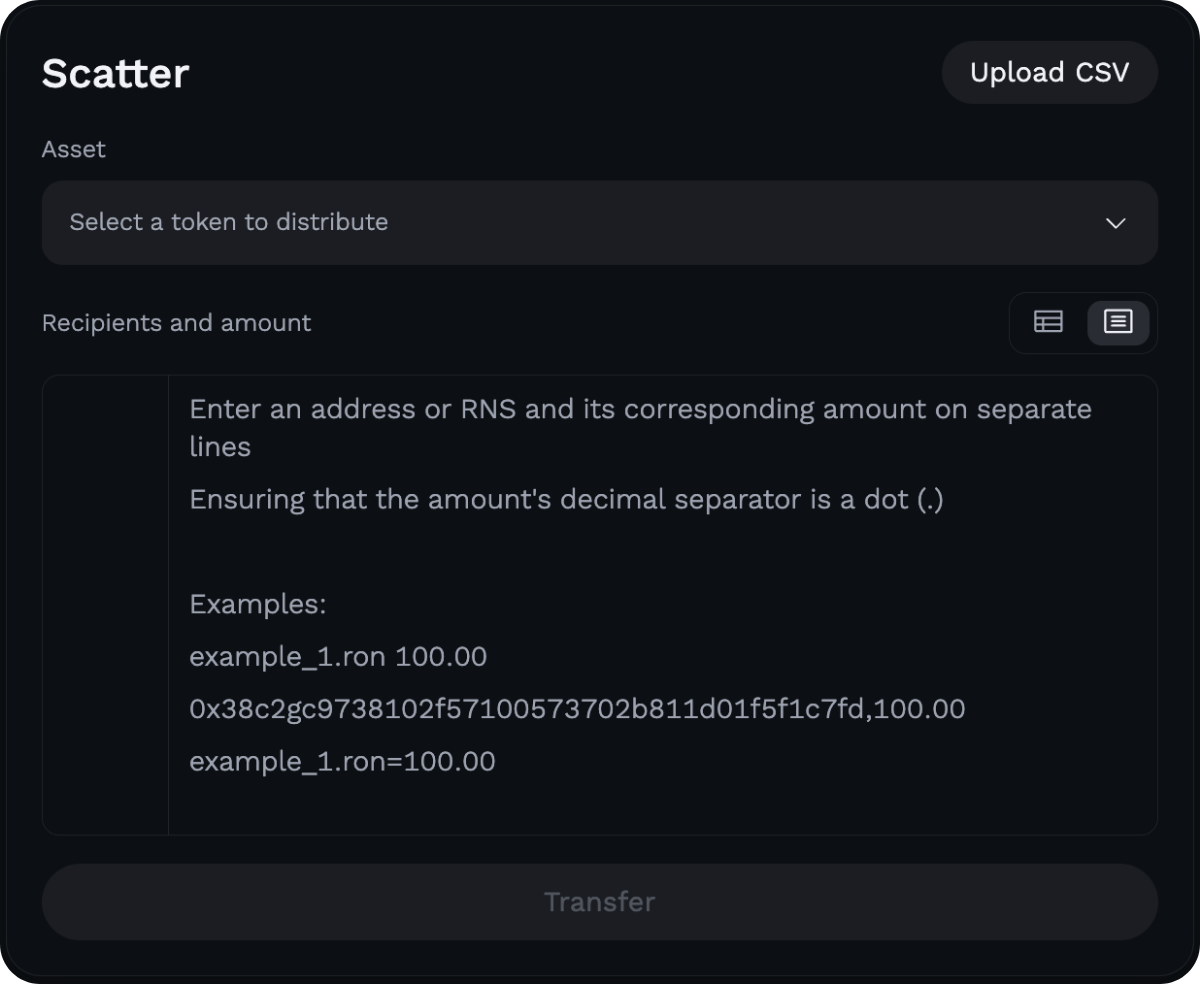The height and width of the screenshot is (984, 1200).
Task: Expand 'Select a token to distribute'
Action: click(x=598, y=223)
